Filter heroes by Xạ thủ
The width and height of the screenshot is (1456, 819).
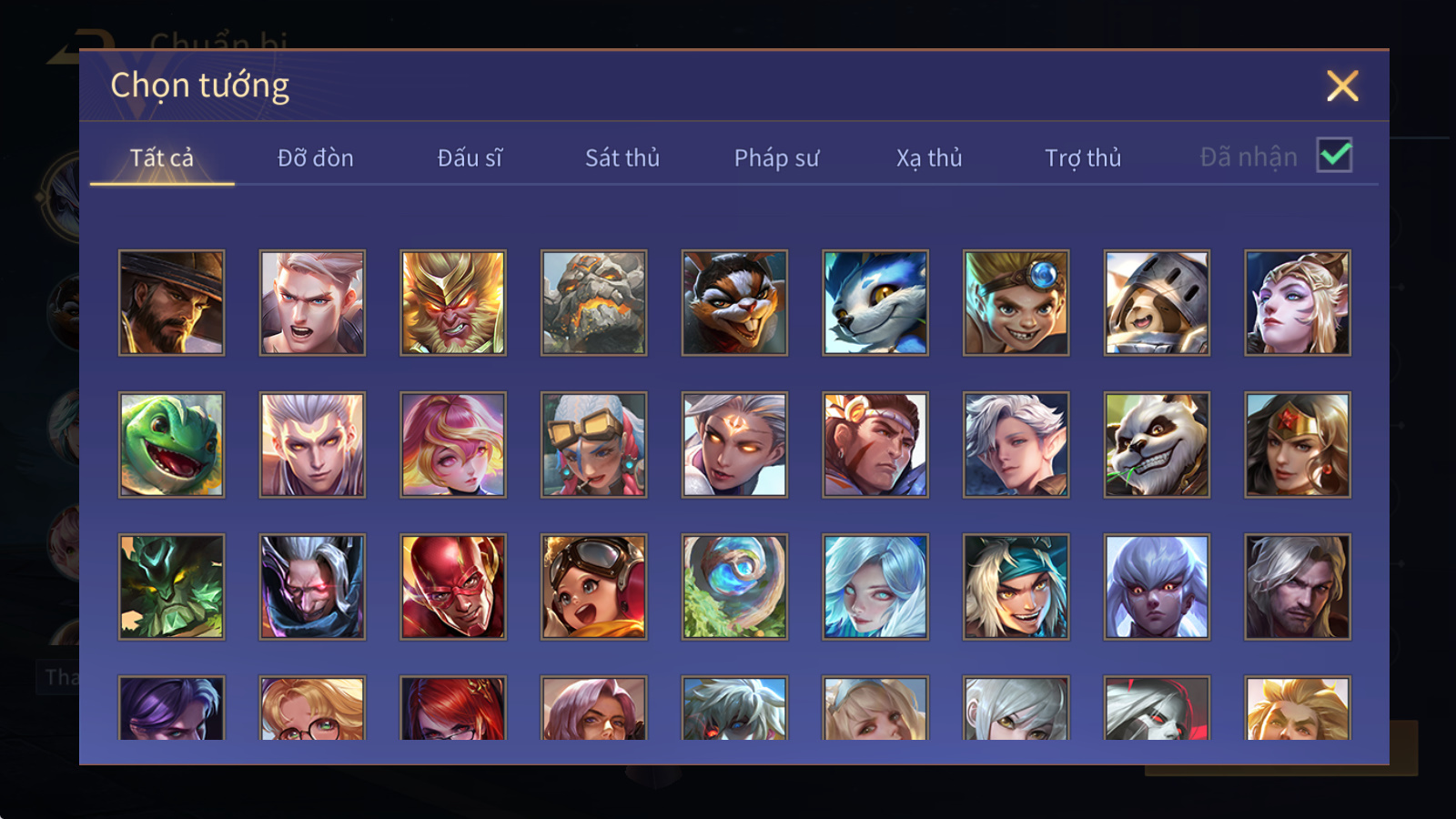[929, 157]
